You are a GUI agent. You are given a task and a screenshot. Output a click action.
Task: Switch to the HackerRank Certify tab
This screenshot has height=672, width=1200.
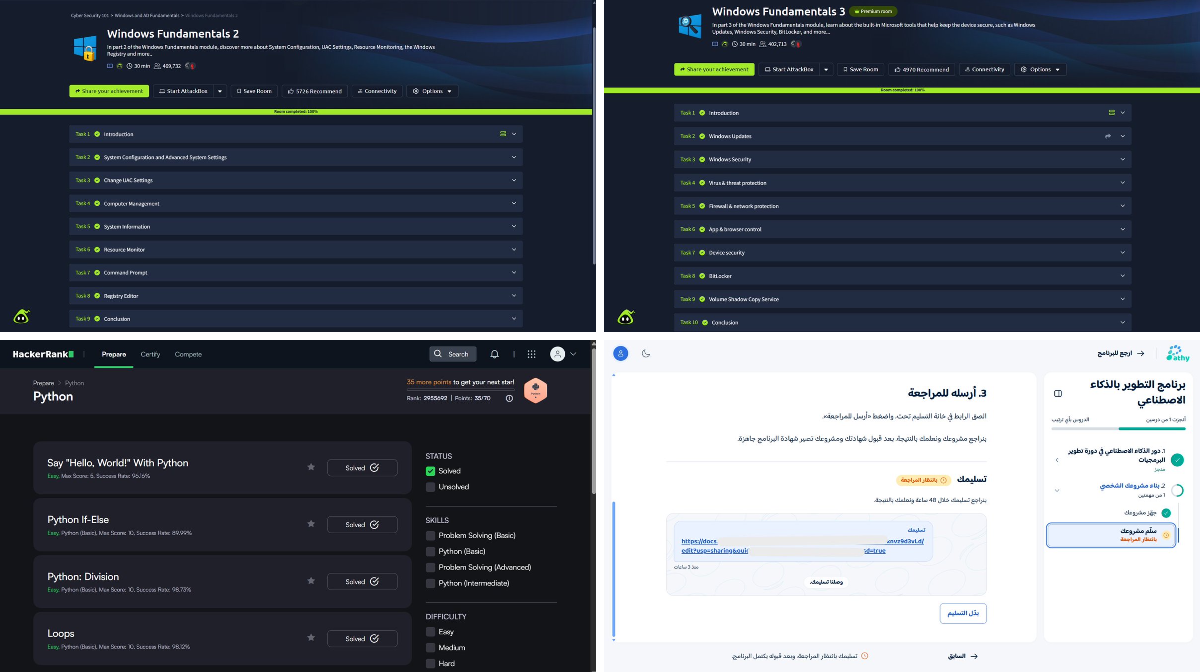tap(150, 354)
